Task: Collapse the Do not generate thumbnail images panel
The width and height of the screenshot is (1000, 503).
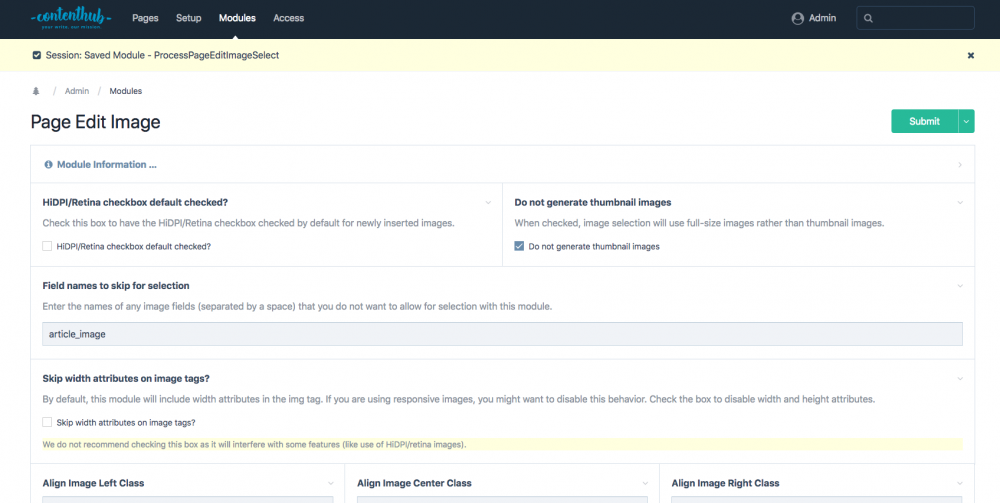Action: pos(959,202)
